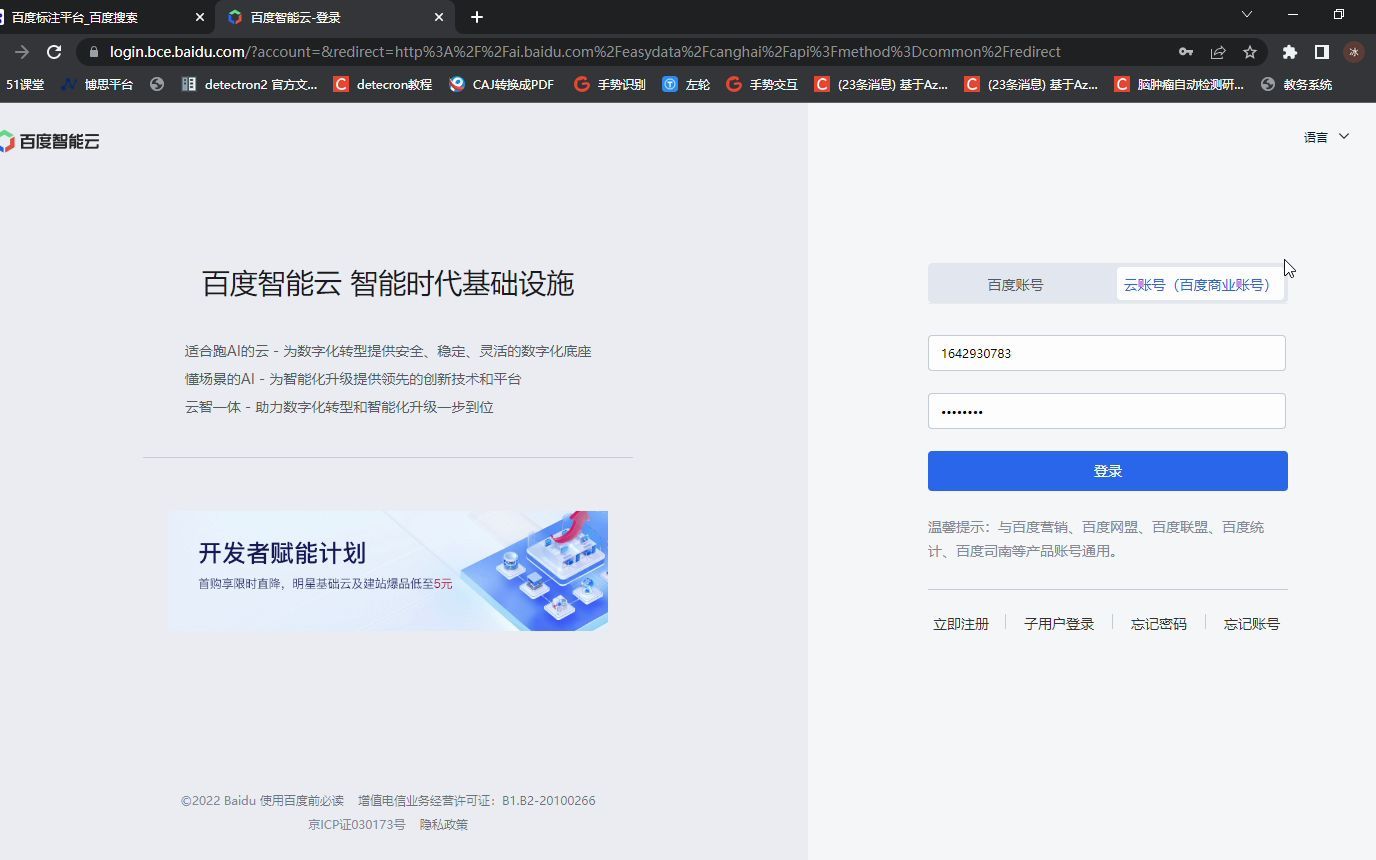
Task: Open saved passwords key icon
Action: [x=1186, y=52]
